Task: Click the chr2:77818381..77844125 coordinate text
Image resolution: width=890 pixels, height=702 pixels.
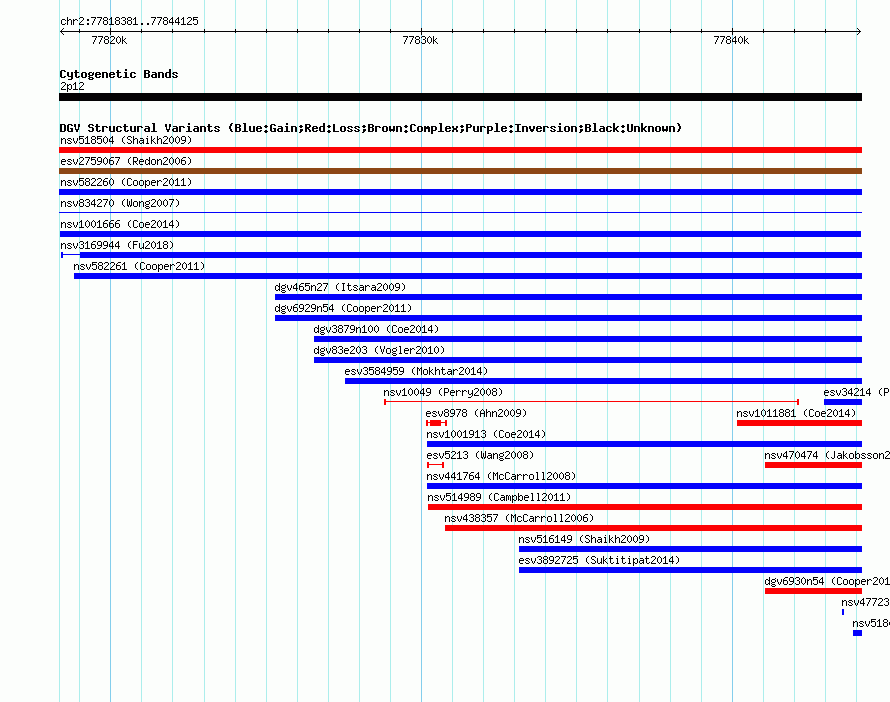Action: pos(129,21)
